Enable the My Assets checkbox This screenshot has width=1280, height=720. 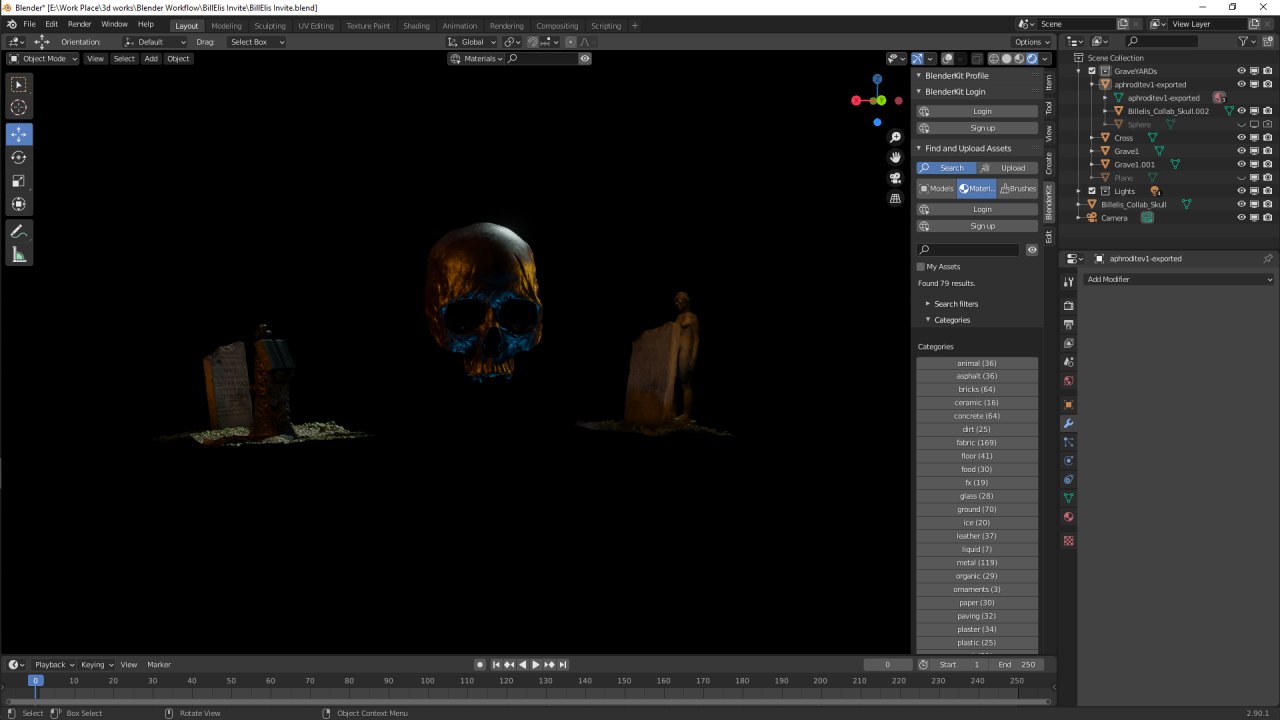click(x=921, y=267)
